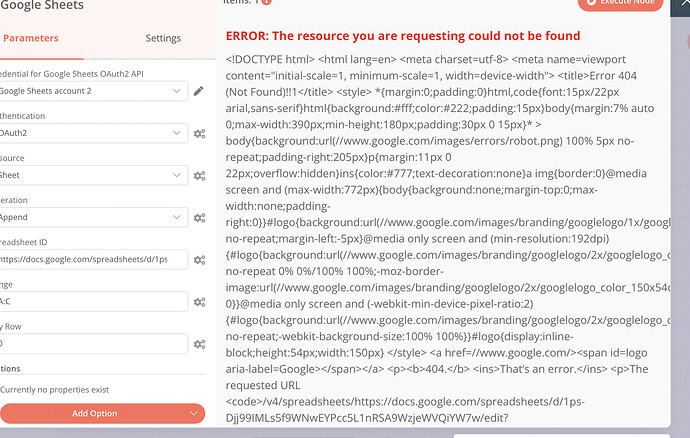Open gear options beside Operation field
690x438 pixels.
click(x=200, y=218)
